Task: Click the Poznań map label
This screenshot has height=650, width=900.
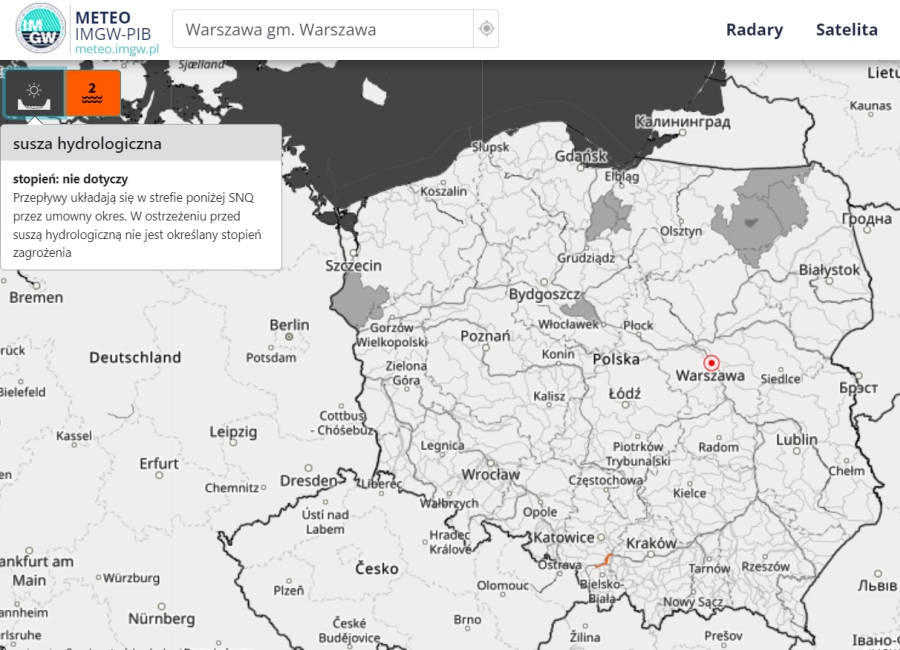Action: tap(485, 336)
